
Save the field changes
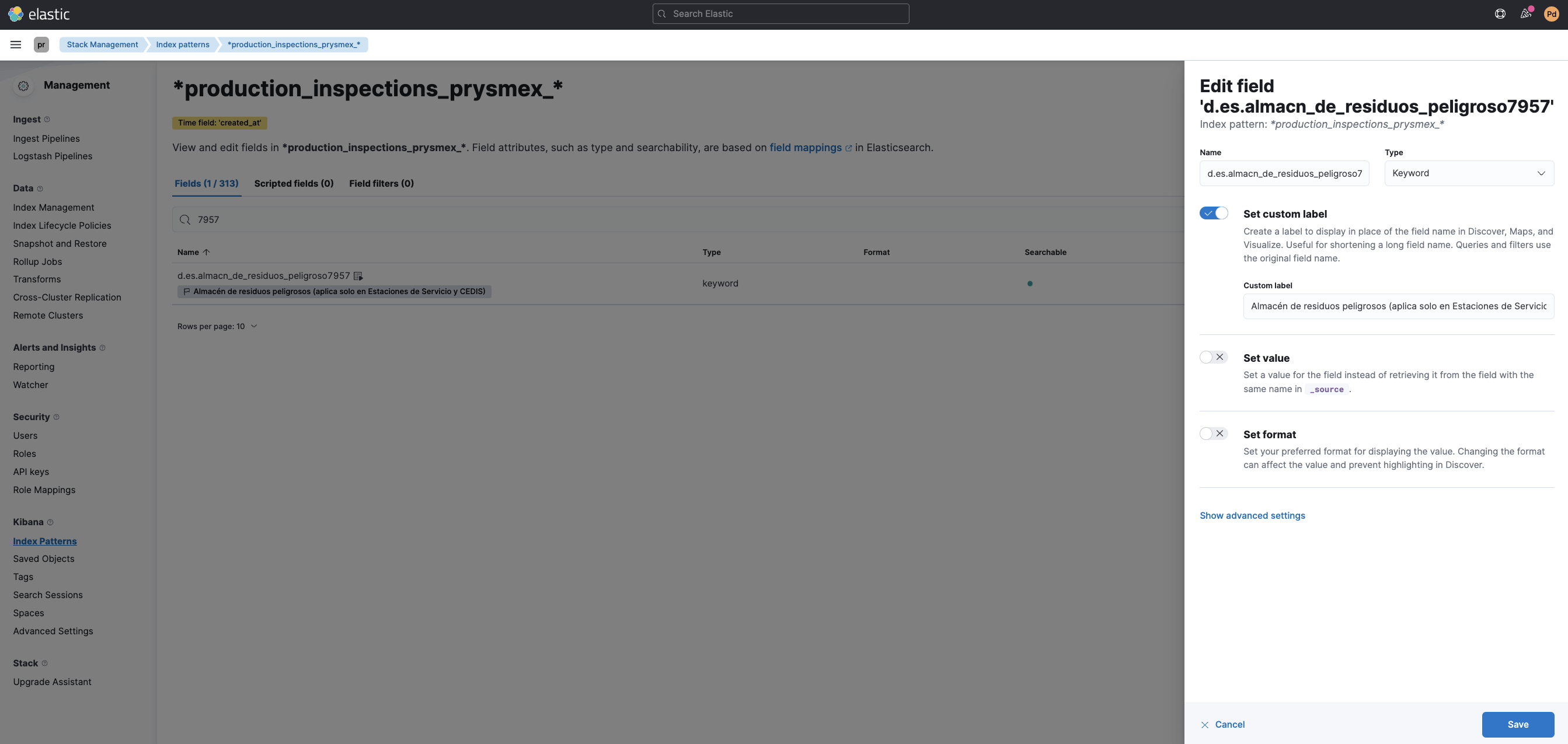tap(1518, 724)
